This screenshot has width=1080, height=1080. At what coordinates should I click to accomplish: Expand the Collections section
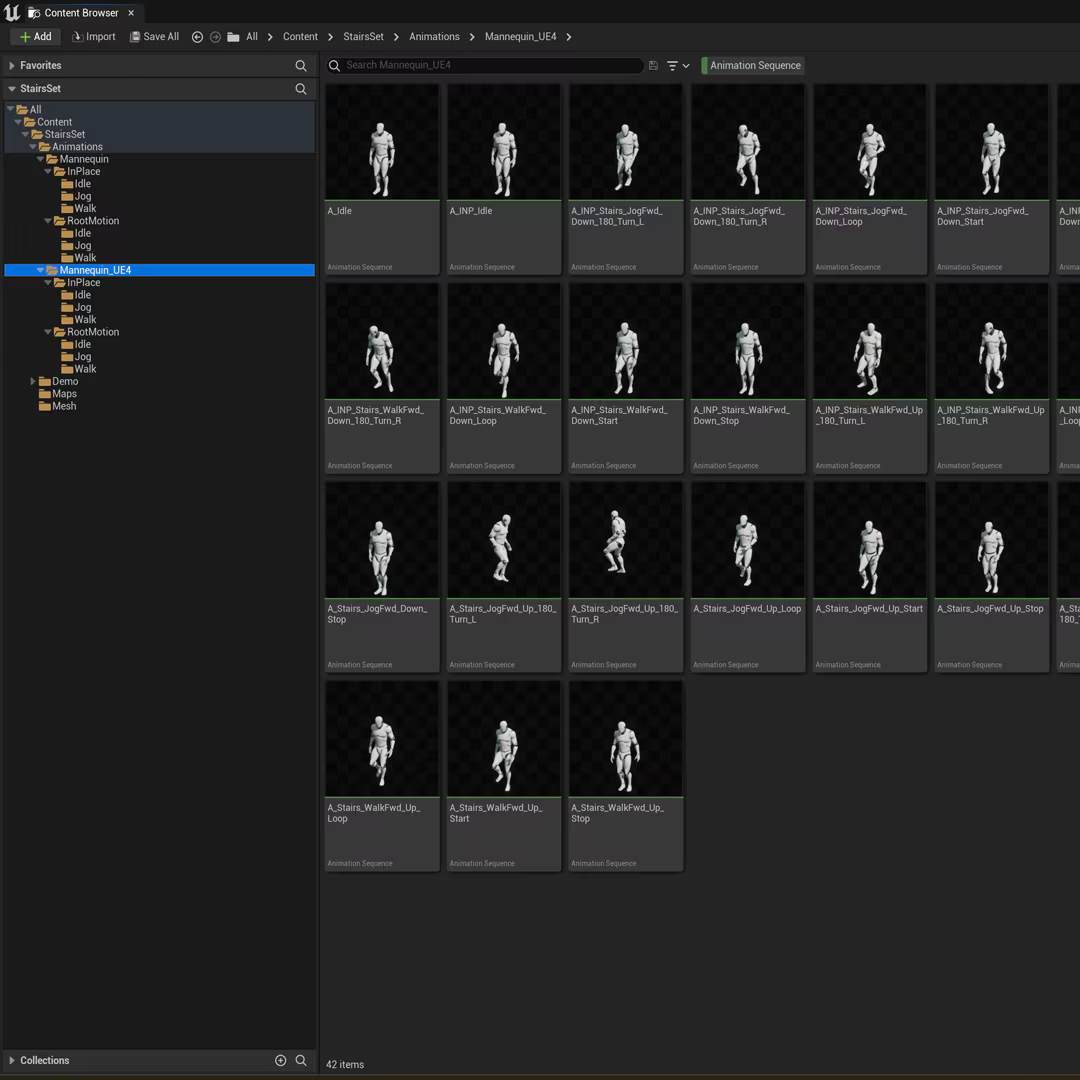click(12, 1060)
